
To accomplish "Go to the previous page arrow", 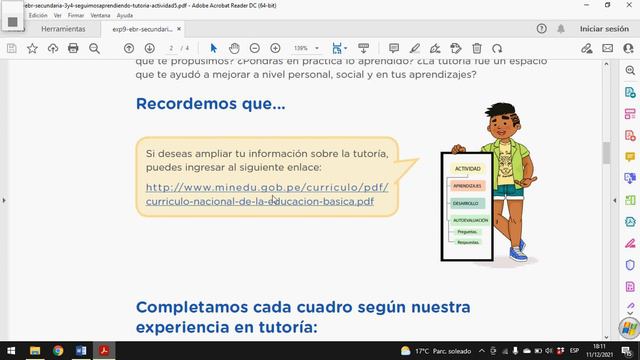I will point(129,49).
